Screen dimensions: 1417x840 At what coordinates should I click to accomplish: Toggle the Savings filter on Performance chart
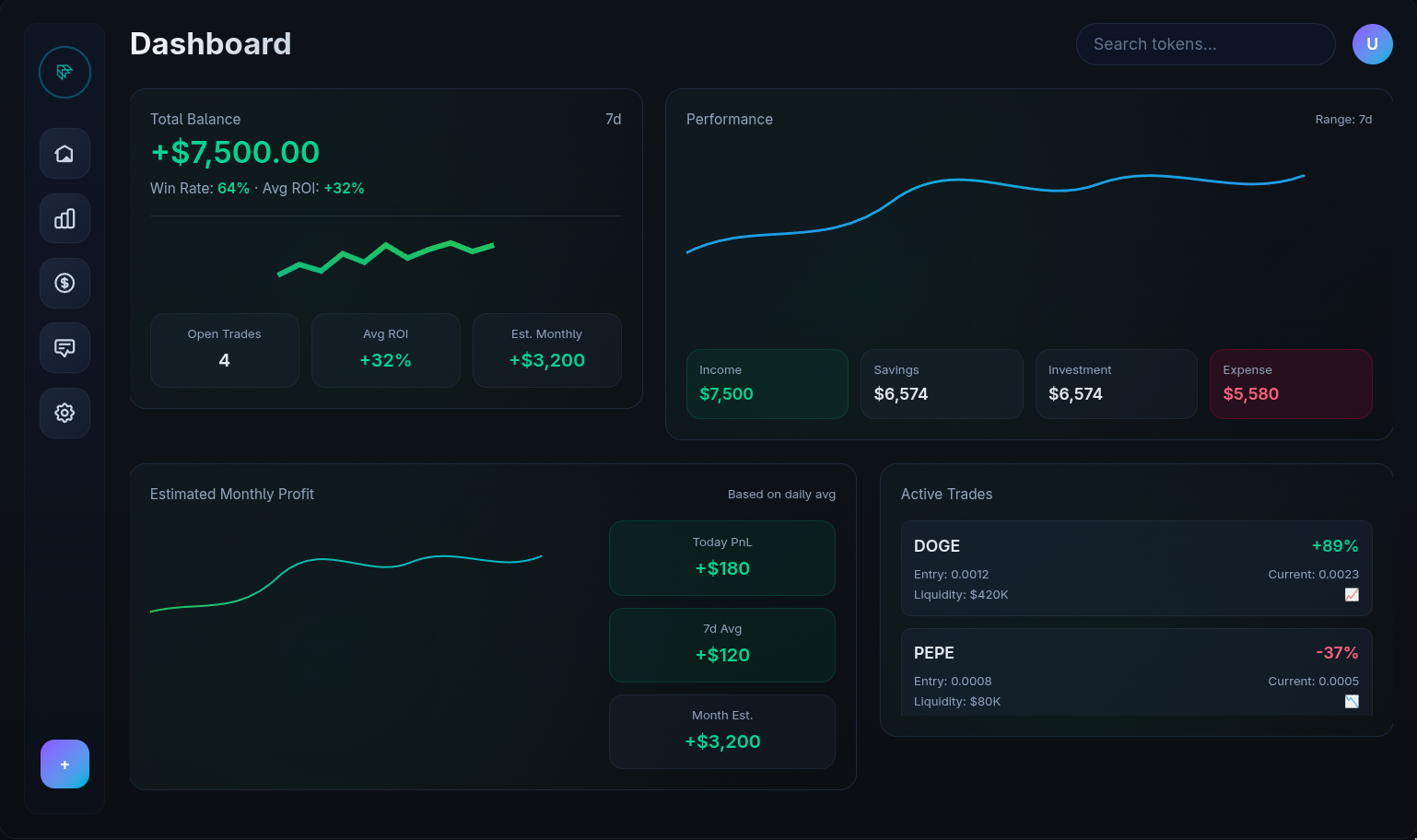[x=942, y=383]
